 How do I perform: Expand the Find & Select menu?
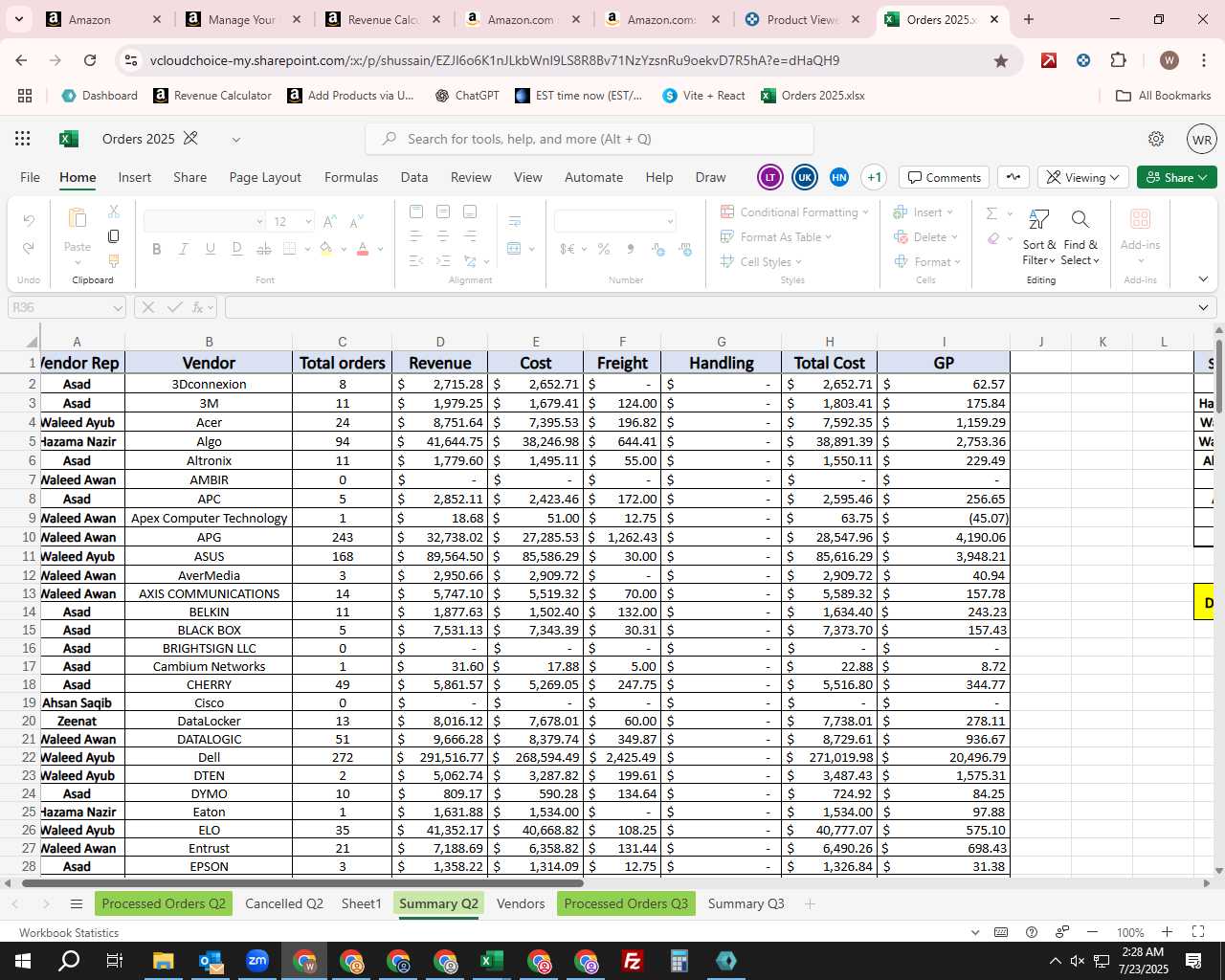point(1080,237)
